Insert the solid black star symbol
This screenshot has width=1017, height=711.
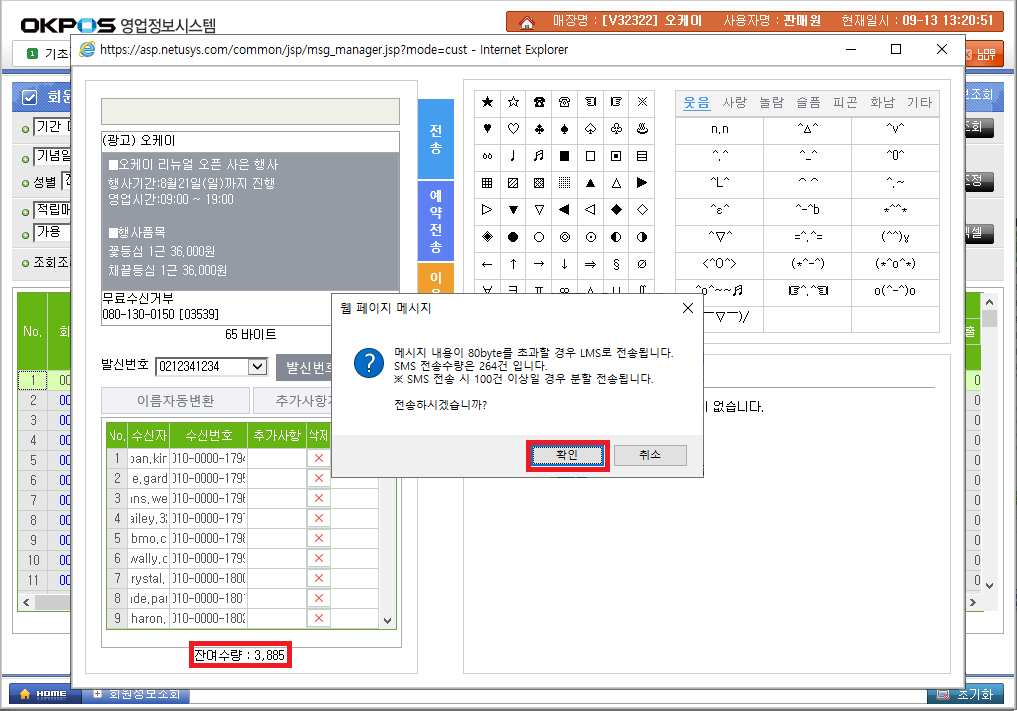(x=487, y=101)
